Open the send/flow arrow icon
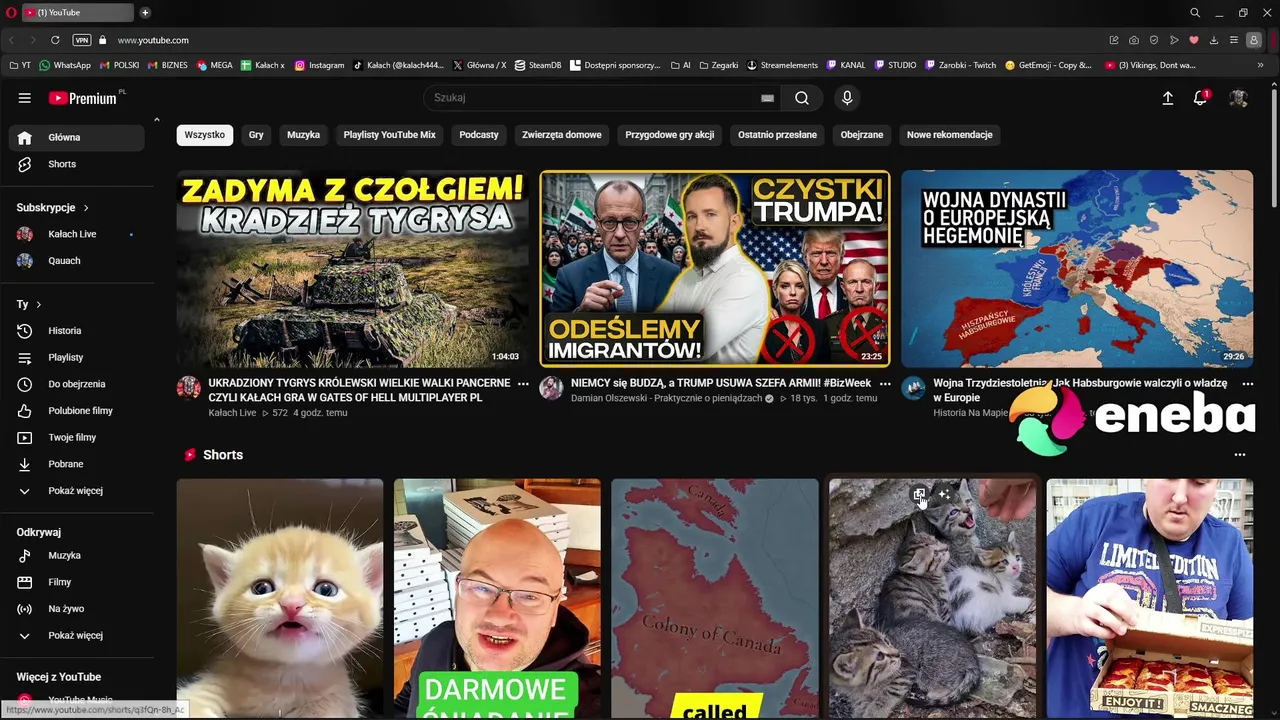The height and width of the screenshot is (720, 1280). tap(1174, 40)
